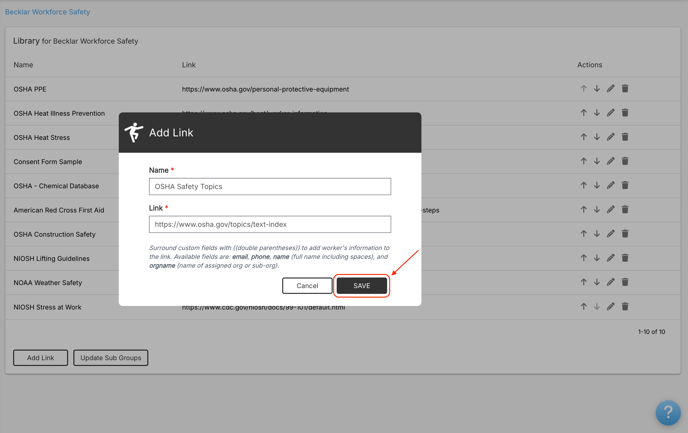Edit NIOSH Lifting Guidelines link
The image size is (688, 433).
pos(611,258)
